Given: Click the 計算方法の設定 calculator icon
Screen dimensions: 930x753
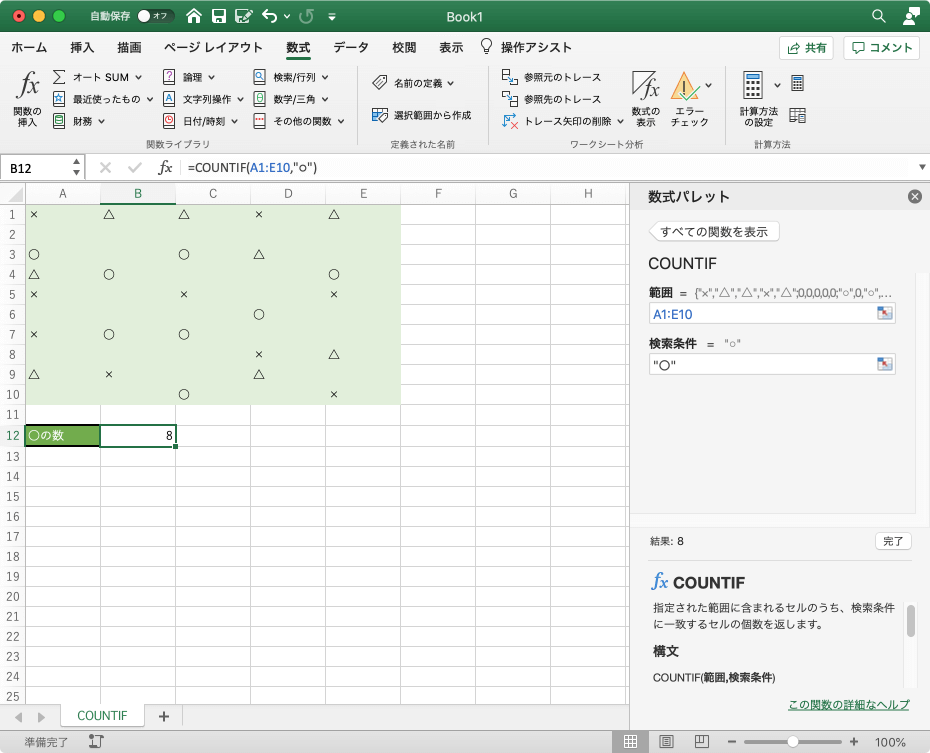Looking at the screenshot, I should point(753,85).
